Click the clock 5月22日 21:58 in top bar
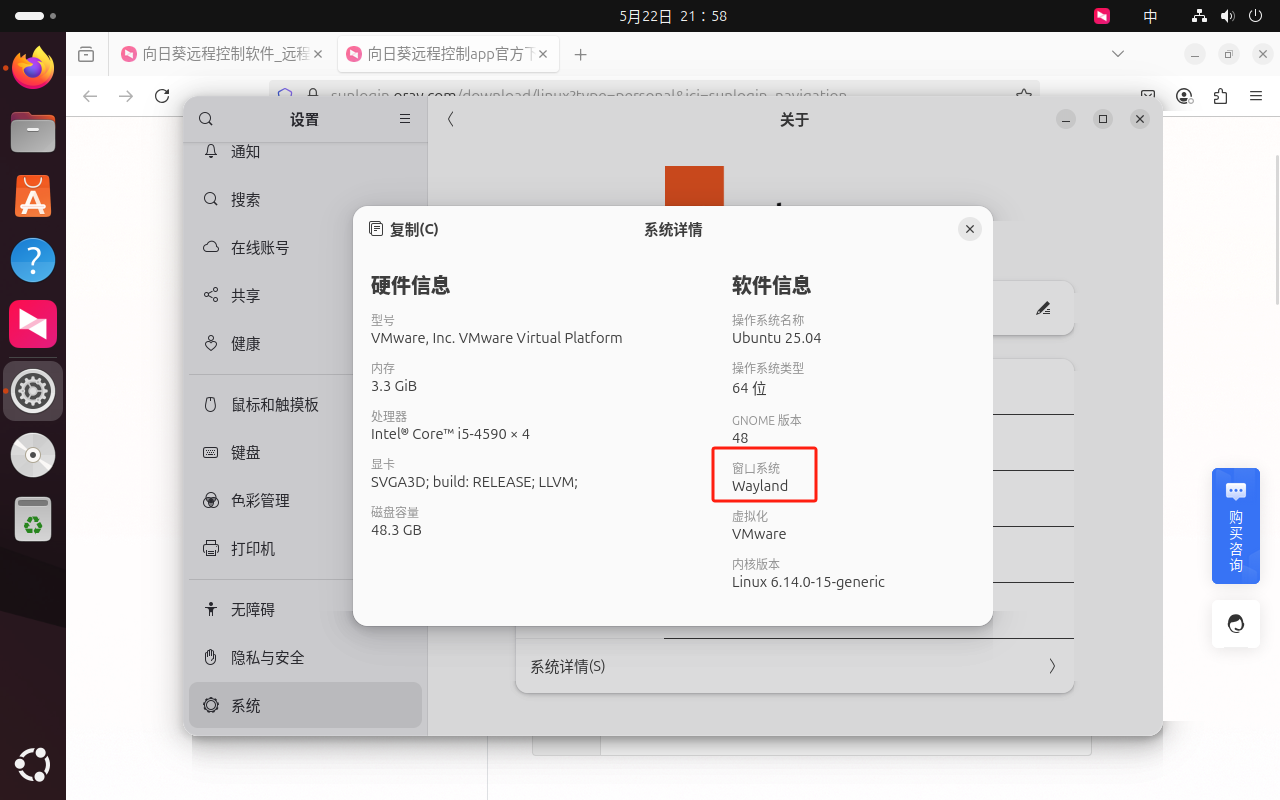The width and height of the screenshot is (1280, 800). [673, 16]
